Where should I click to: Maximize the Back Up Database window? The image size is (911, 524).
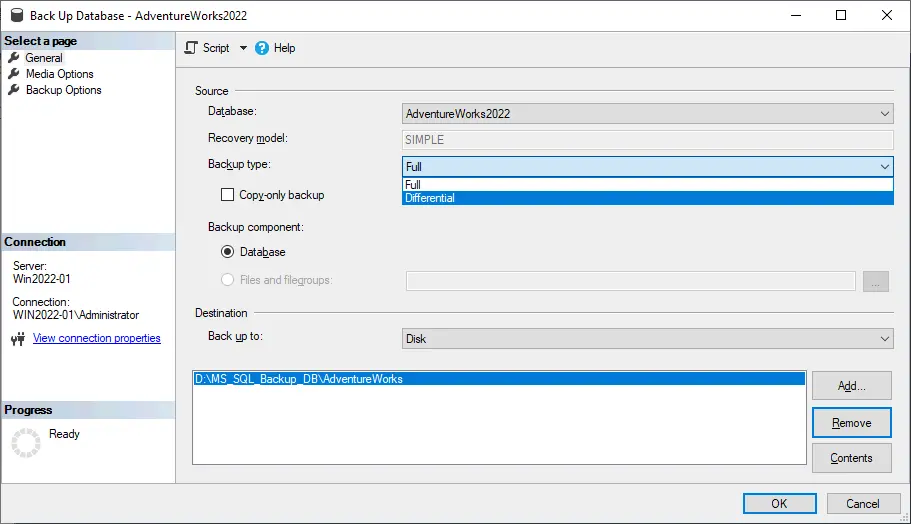click(x=841, y=15)
